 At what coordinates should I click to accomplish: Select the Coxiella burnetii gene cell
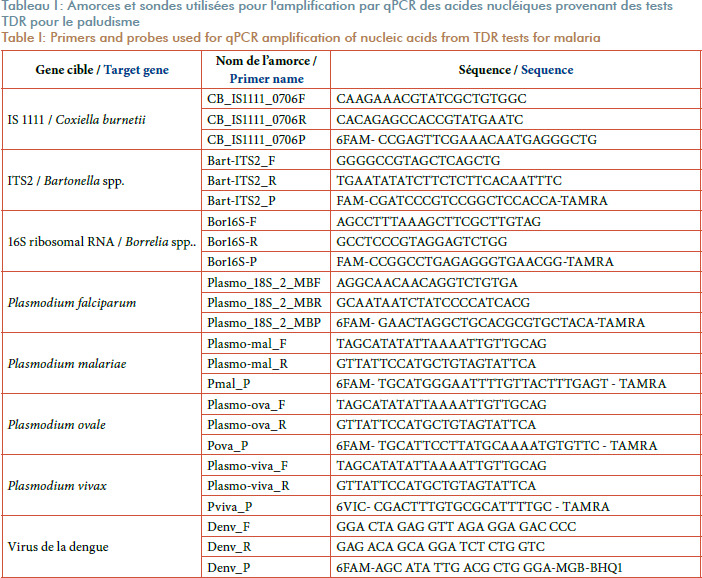click(102, 119)
